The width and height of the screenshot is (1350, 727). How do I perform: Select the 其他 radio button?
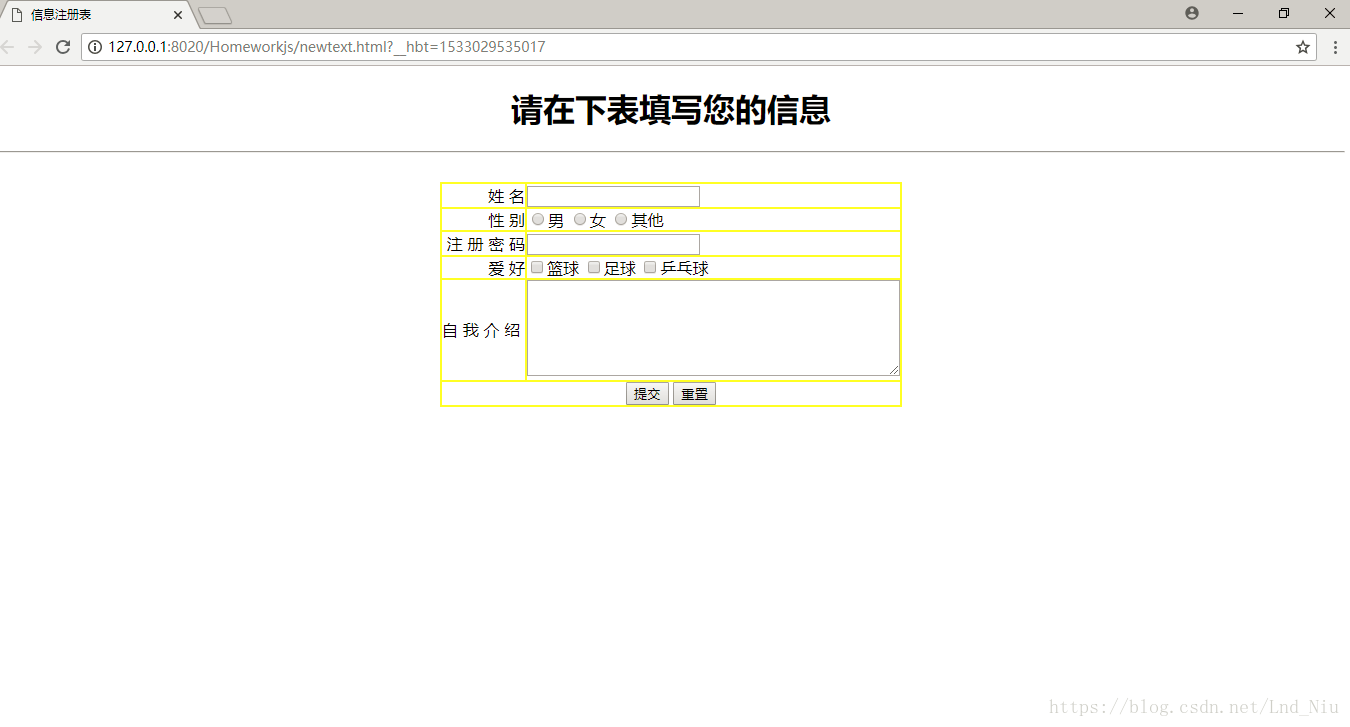(x=621, y=219)
